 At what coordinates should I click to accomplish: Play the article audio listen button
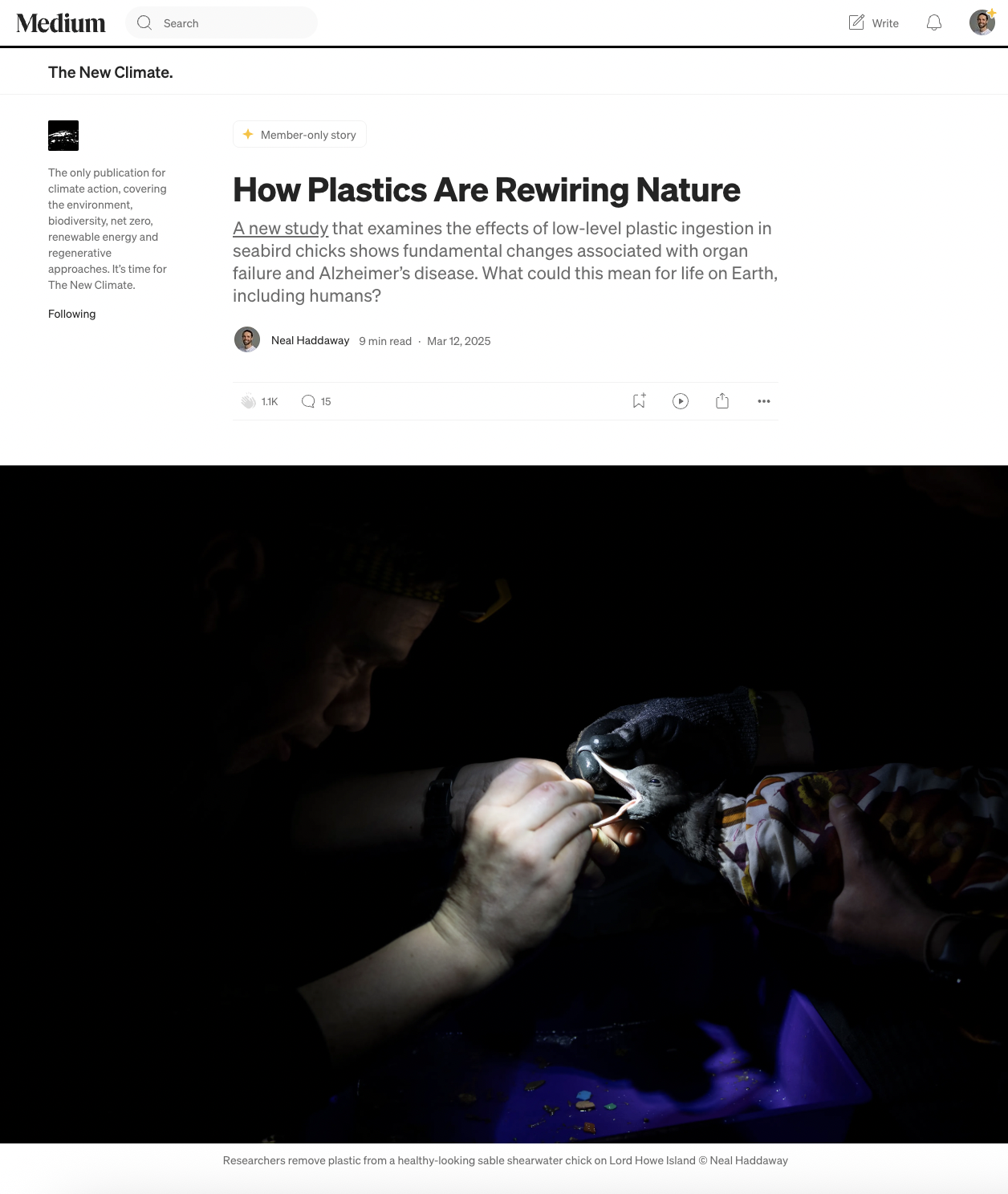point(681,401)
